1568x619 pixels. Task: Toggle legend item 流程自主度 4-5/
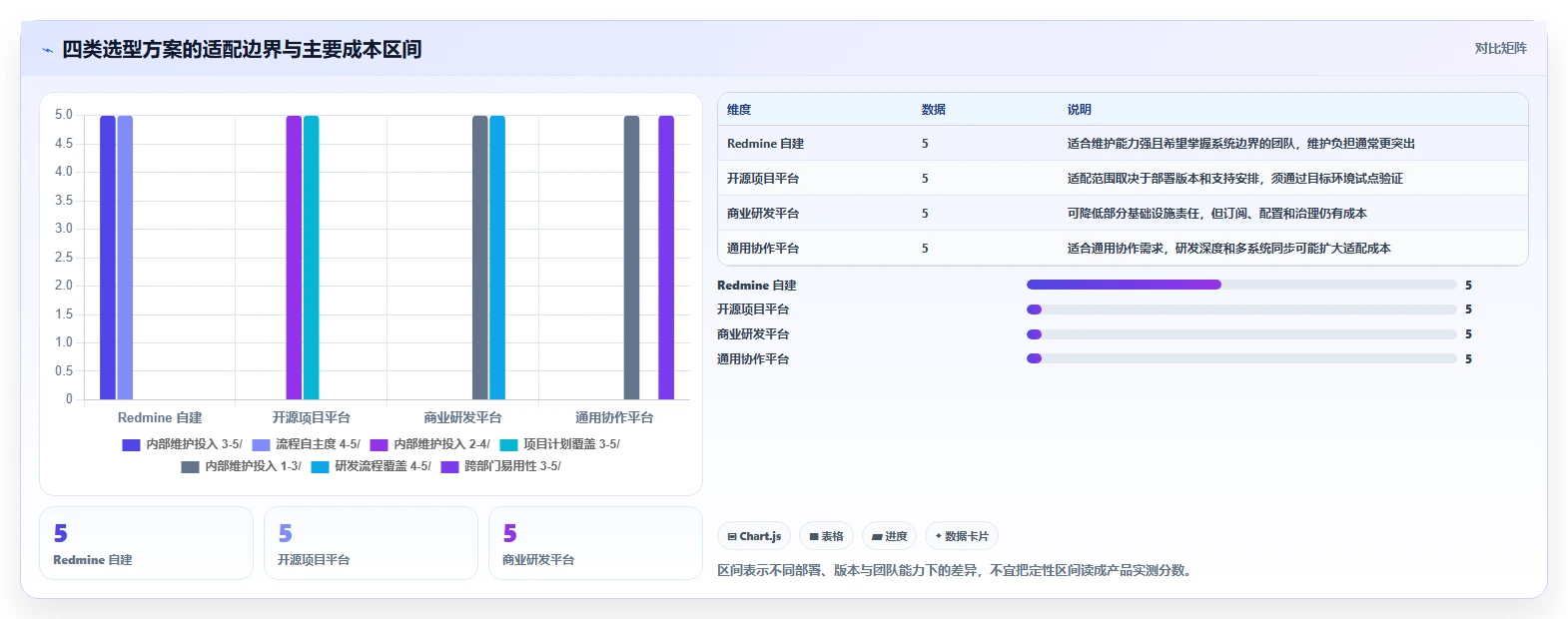306,444
